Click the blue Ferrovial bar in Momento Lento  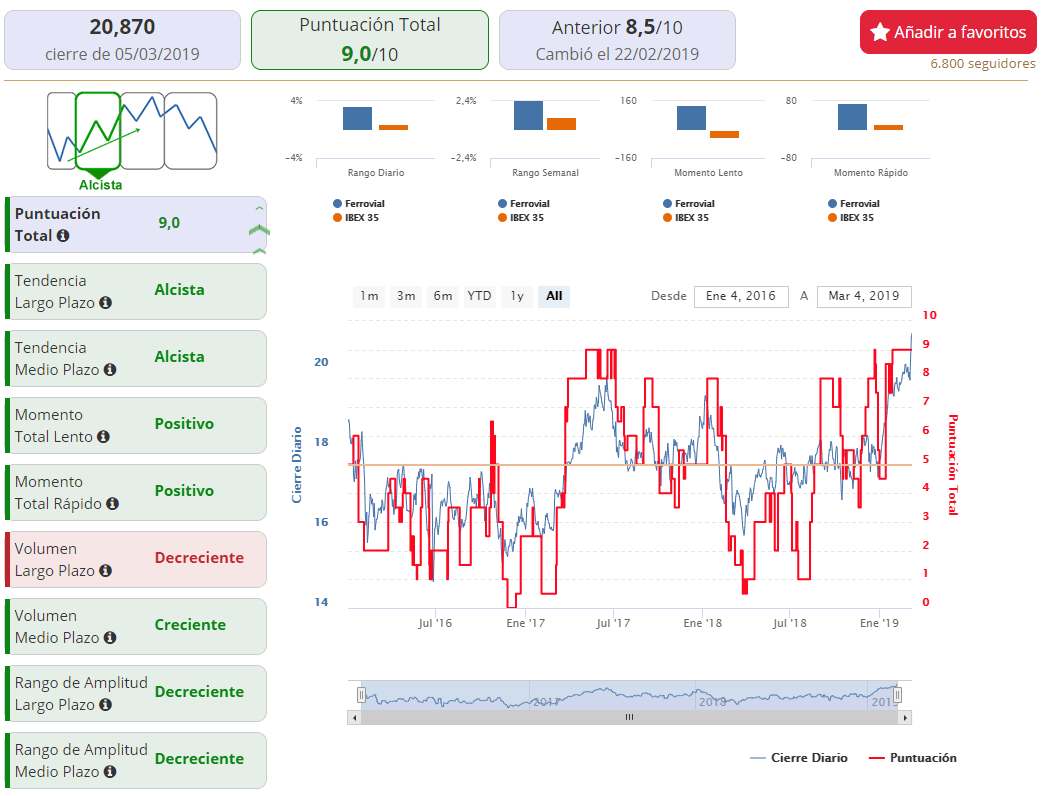pyautogui.click(x=691, y=118)
